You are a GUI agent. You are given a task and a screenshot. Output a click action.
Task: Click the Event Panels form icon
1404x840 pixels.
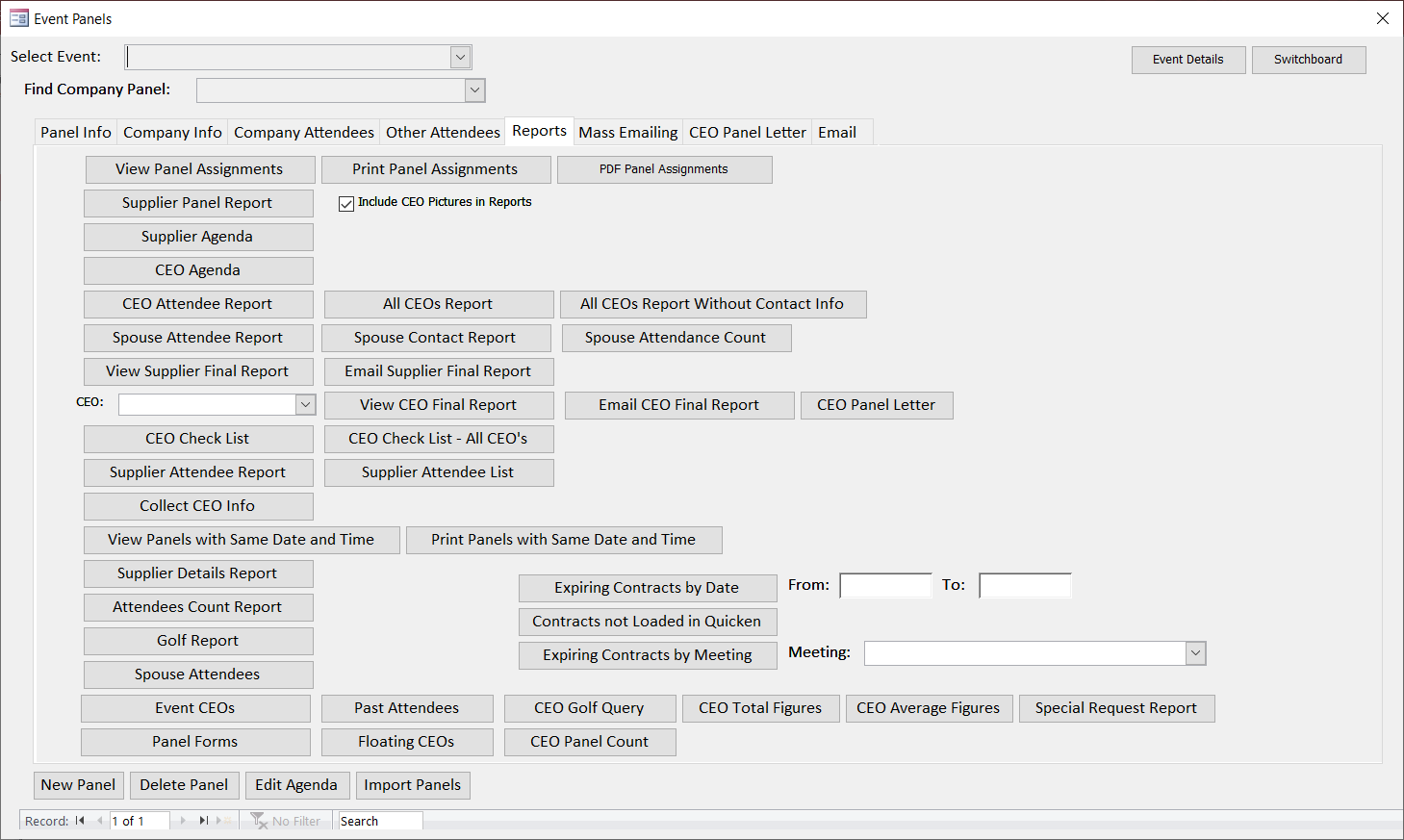coord(18,18)
